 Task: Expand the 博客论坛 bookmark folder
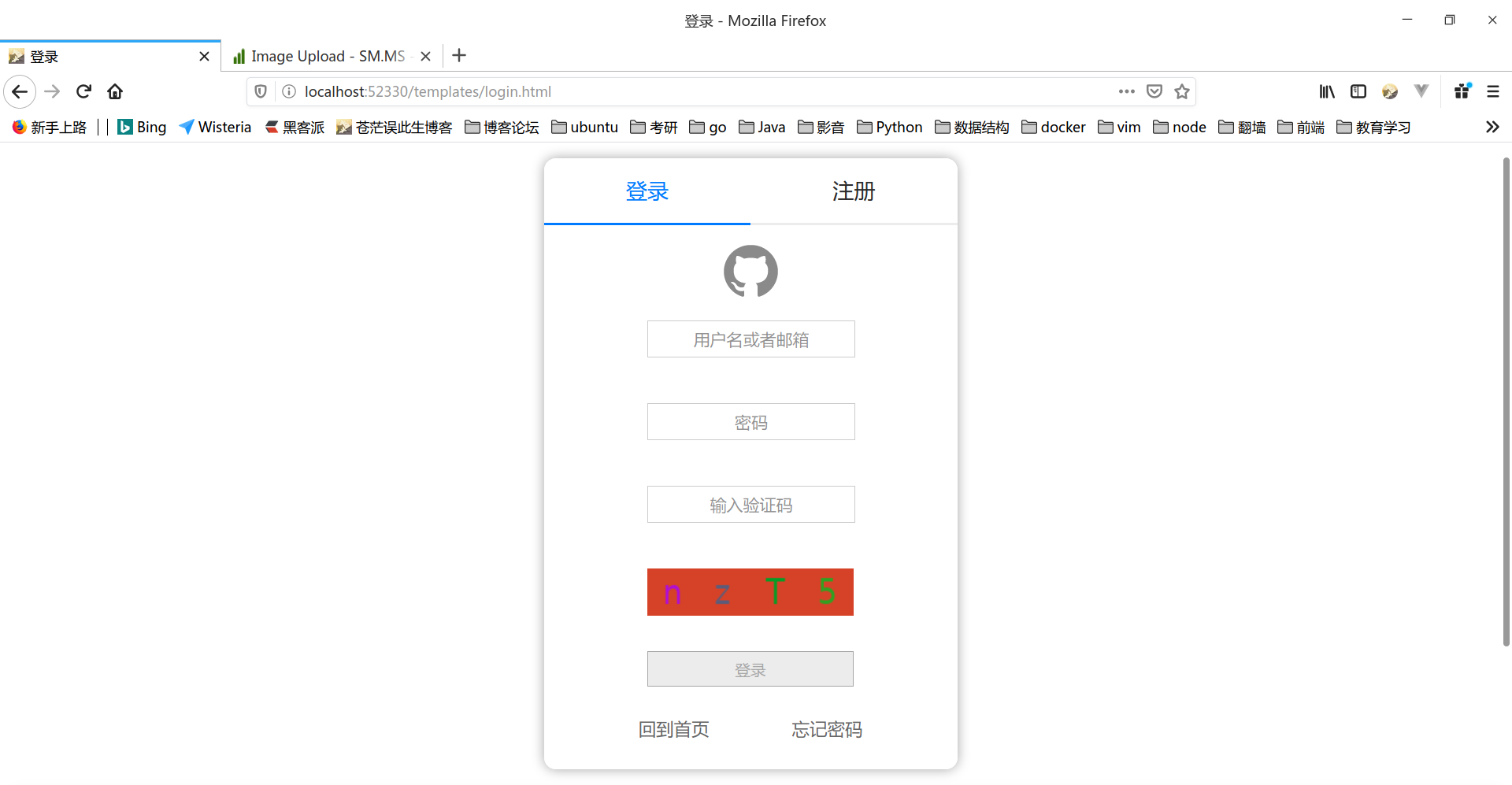(502, 127)
